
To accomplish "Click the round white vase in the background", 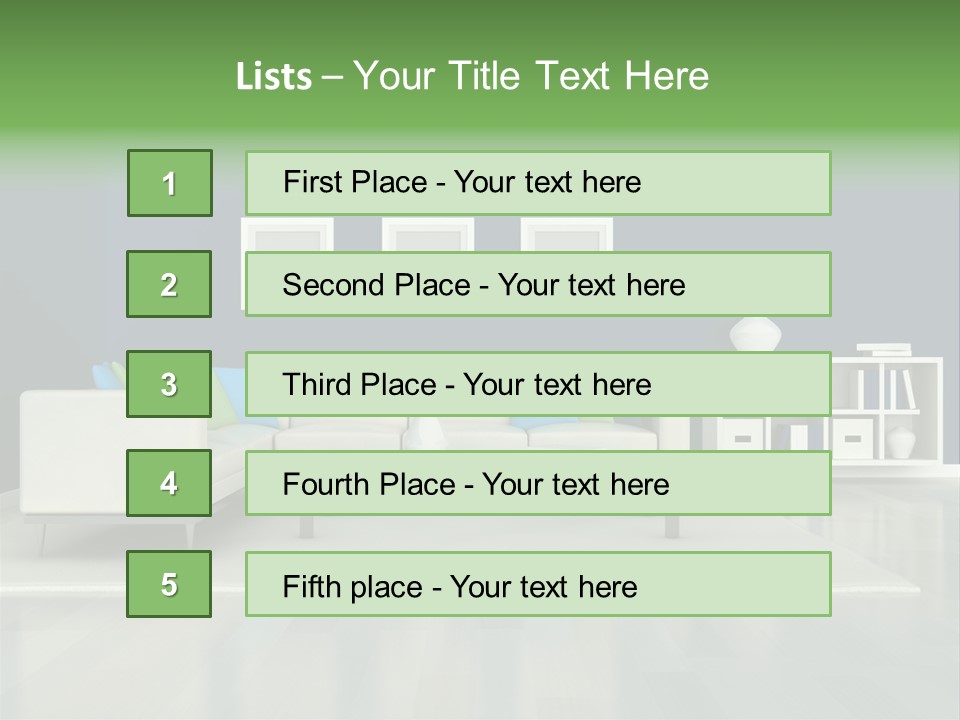I will (755, 334).
